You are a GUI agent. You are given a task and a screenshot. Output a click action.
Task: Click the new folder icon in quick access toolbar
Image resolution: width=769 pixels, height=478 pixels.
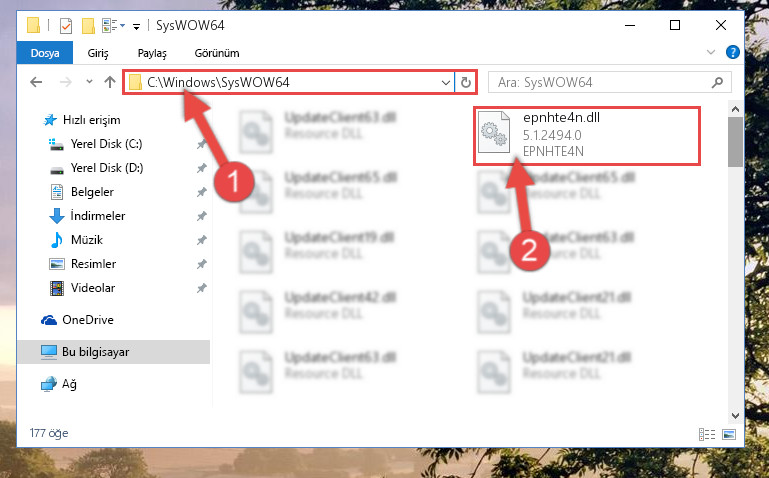[88, 25]
